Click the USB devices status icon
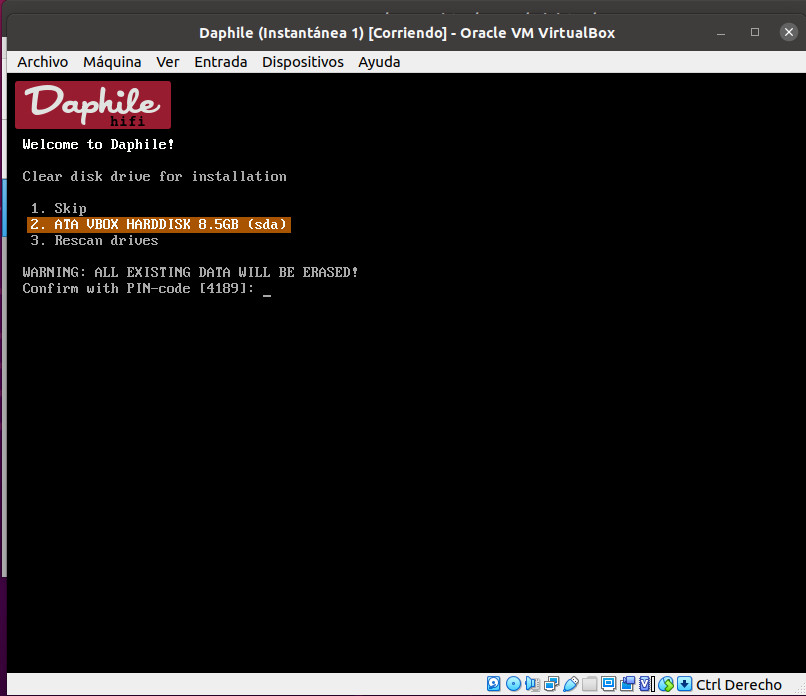 pyautogui.click(x=571, y=684)
